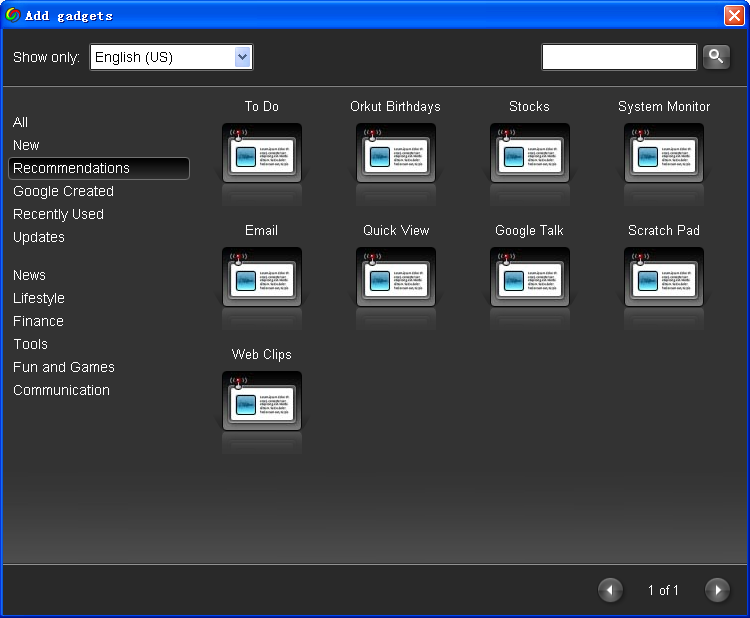
Task: Add the Scratch Pad gadget icon
Action: pyautogui.click(x=664, y=277)
